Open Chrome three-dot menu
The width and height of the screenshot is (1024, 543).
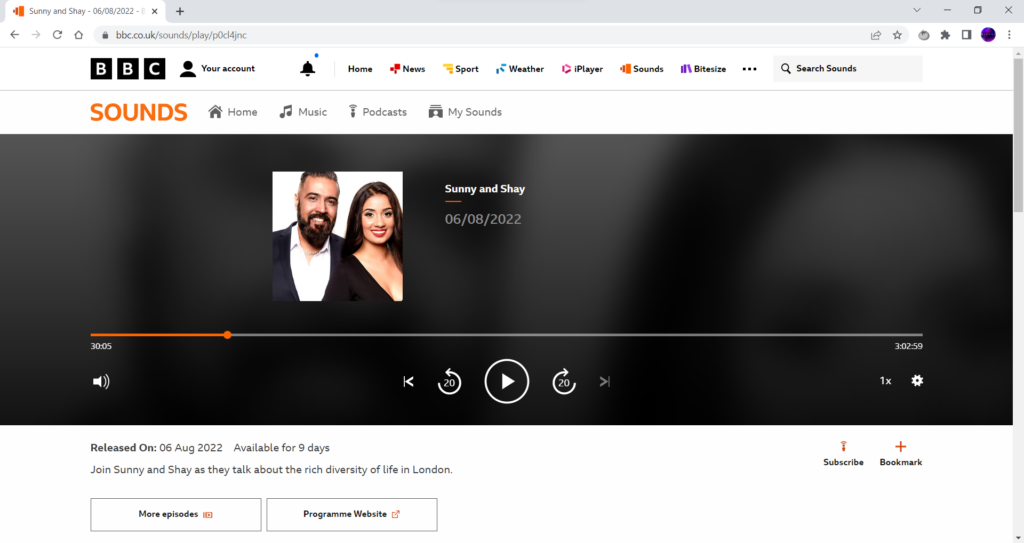tap(1010, 35)
